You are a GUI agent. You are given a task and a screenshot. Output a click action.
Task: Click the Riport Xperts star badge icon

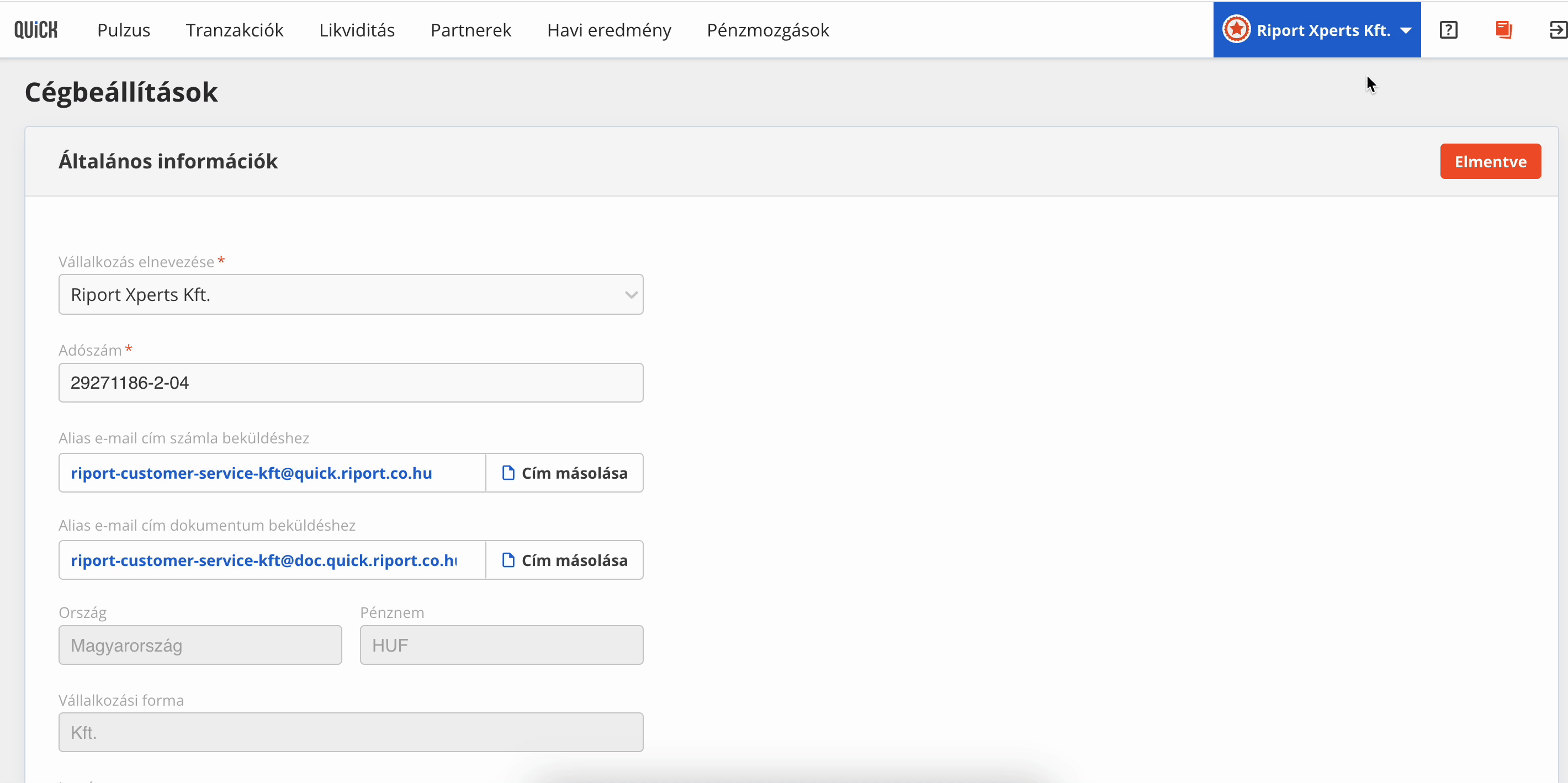(x=1236, y=30)
